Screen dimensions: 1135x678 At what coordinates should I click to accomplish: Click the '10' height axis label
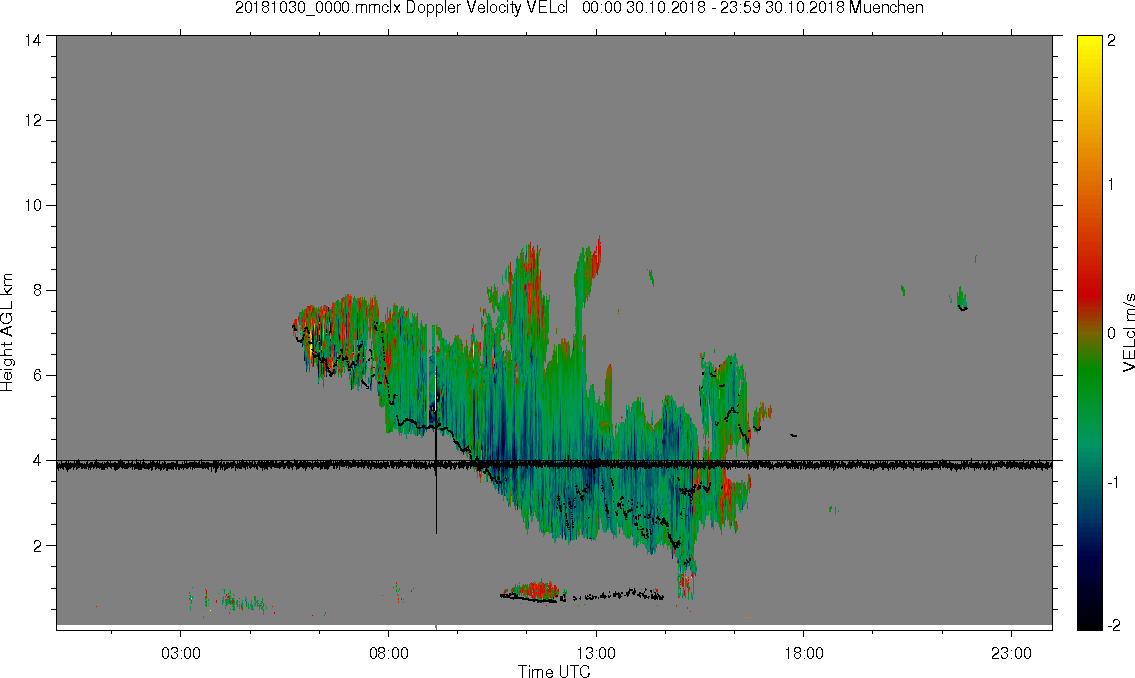tap(33, 205)
